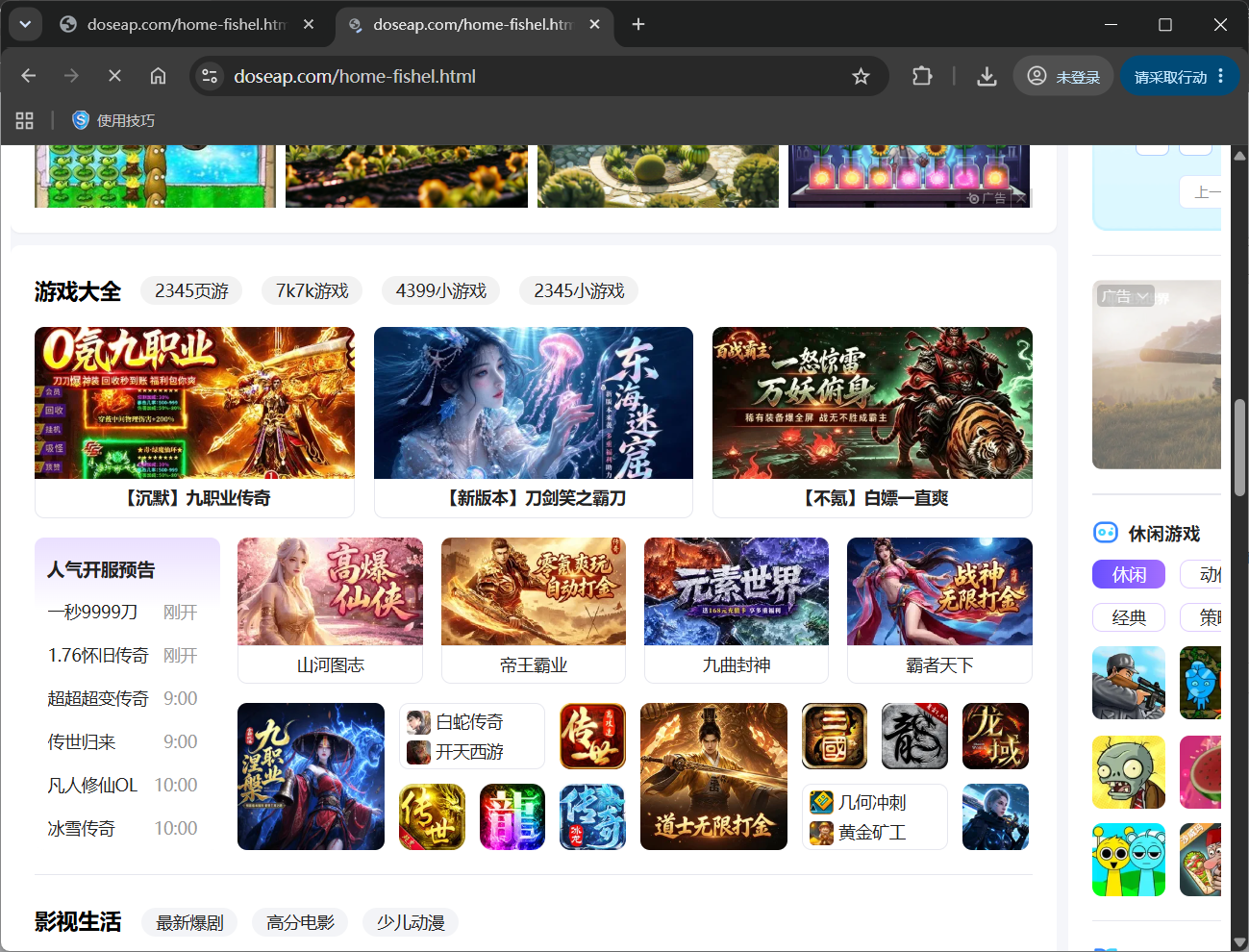Expand the tab search dropdown
The width and height of the screenshot is (1249, 952).
(25, 24)
